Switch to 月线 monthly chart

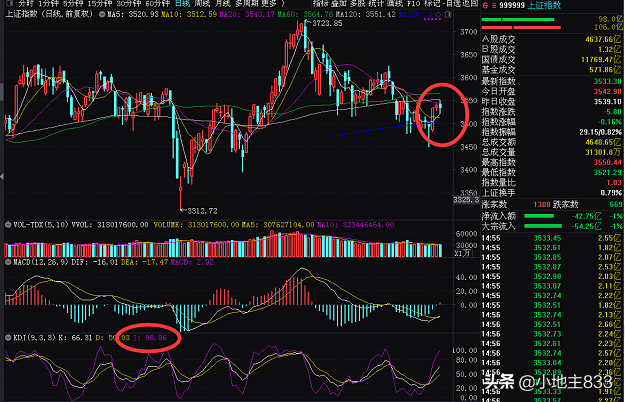click(223, 4)
